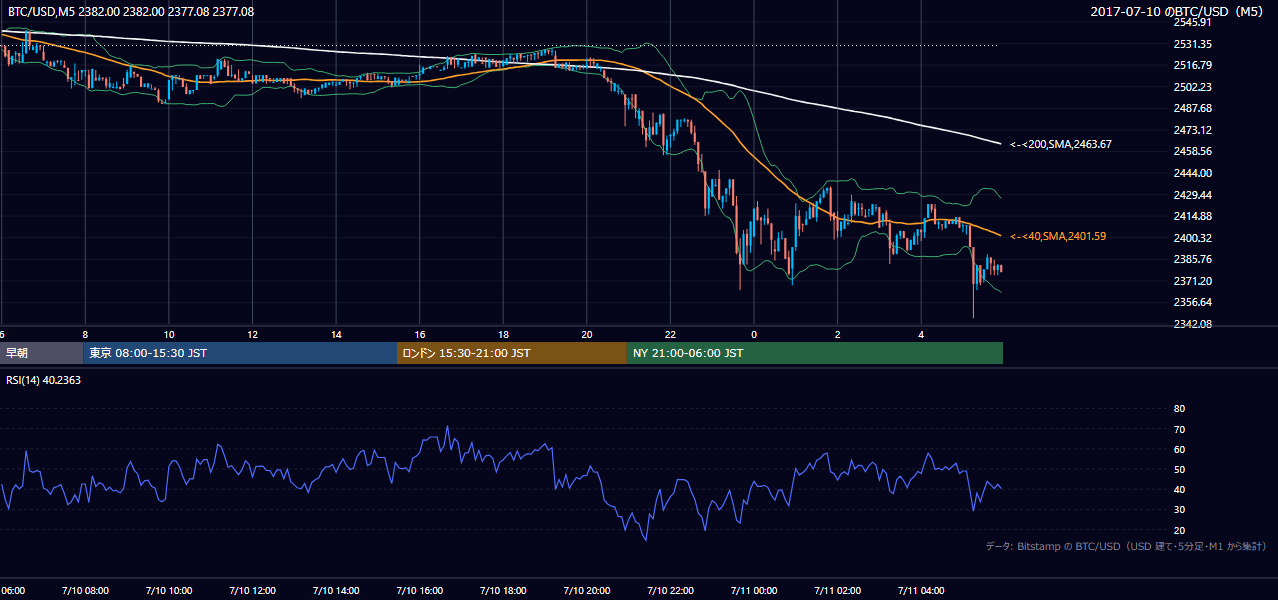Click hour label 16 on price chart axis

tap(420, 334)
